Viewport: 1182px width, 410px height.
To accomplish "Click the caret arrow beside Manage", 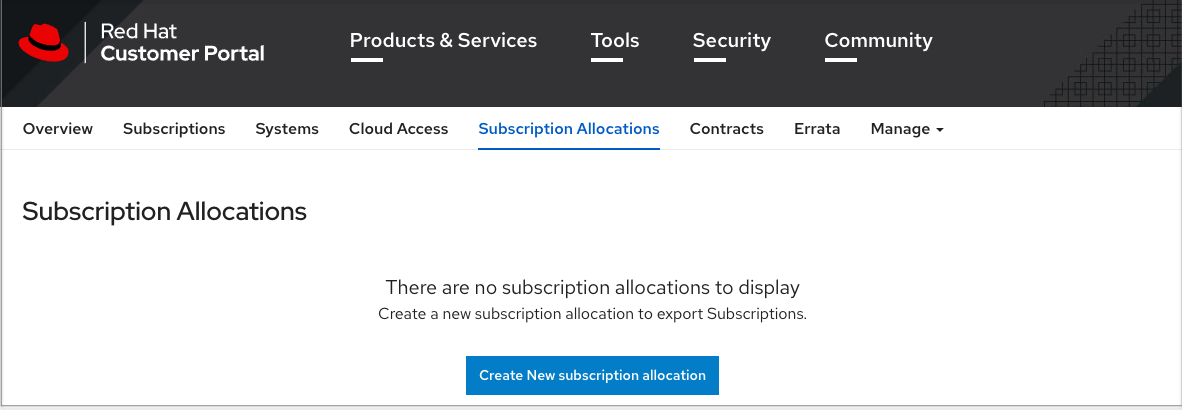I will pyautogui.click(x=939, y=130).
